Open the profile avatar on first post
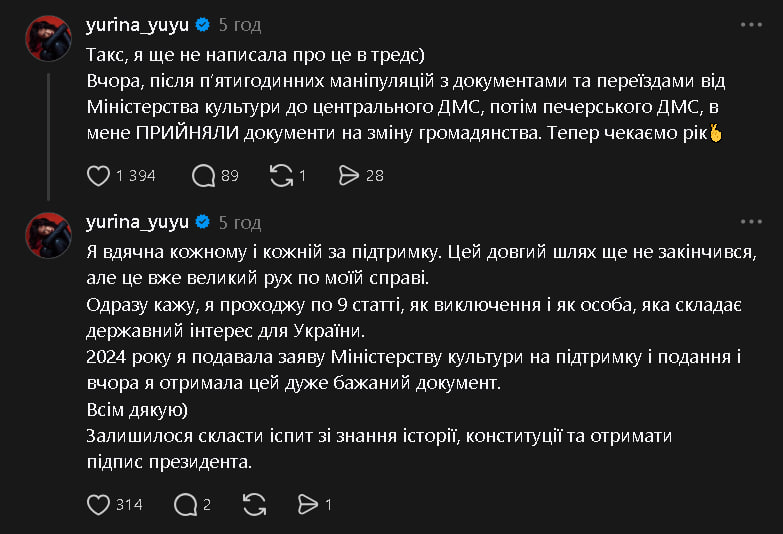Viewport: 783px width, 534px height. pyautogui.click(x=49, y=38)
